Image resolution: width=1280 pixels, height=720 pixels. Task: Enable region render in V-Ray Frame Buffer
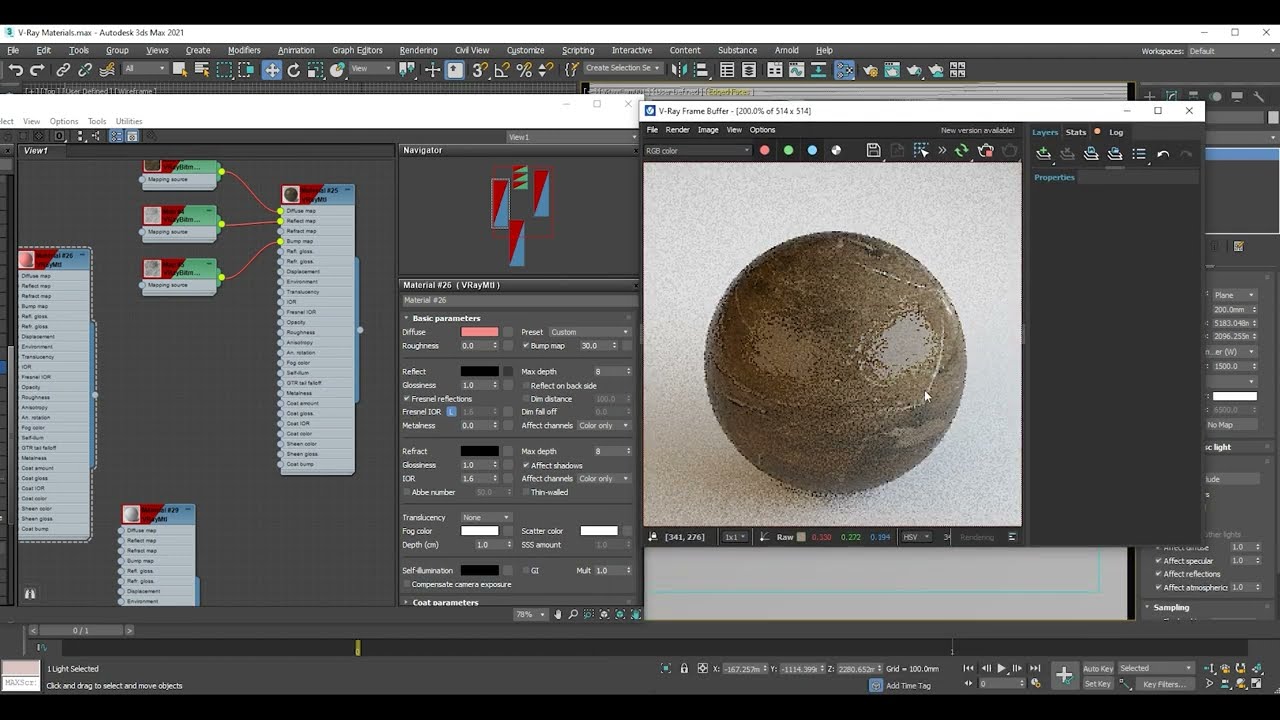point(921,151)
